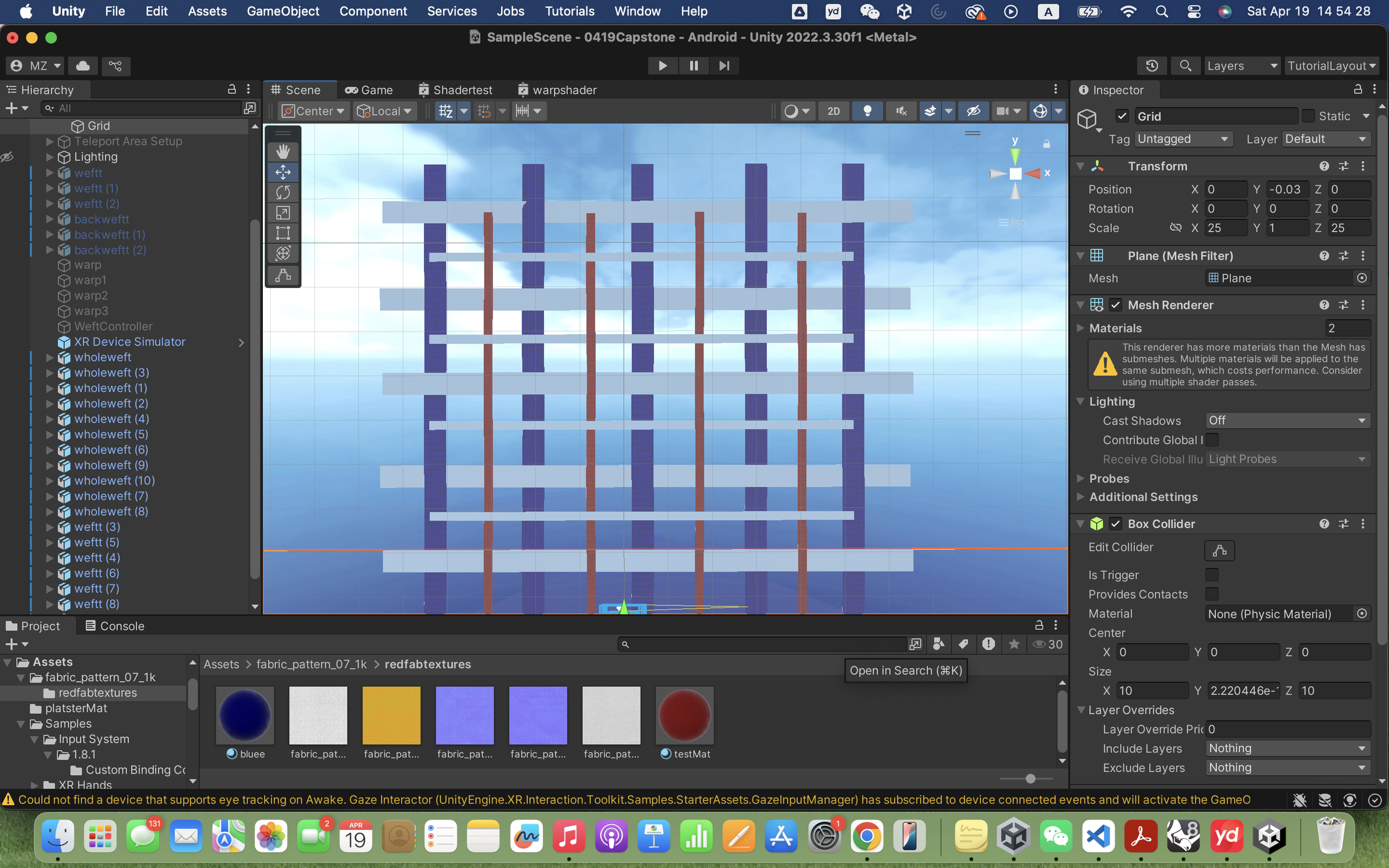Expand the Materials foldout

pos(1081,328)
